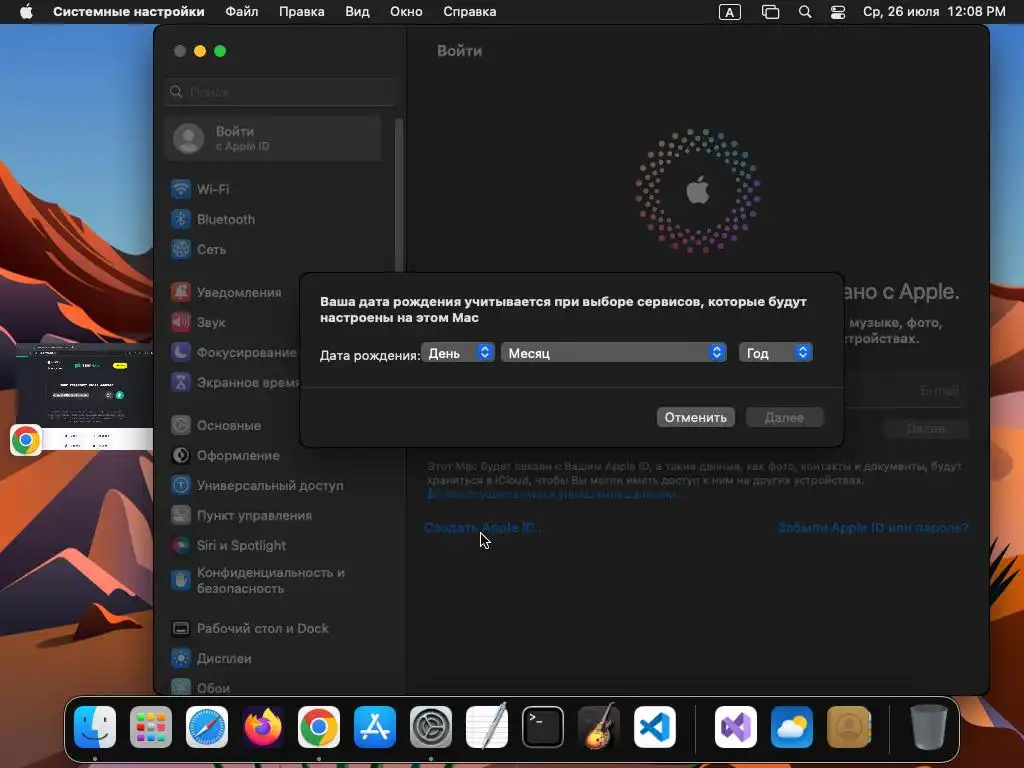Click the sidebar search field

tap(280, 92)
